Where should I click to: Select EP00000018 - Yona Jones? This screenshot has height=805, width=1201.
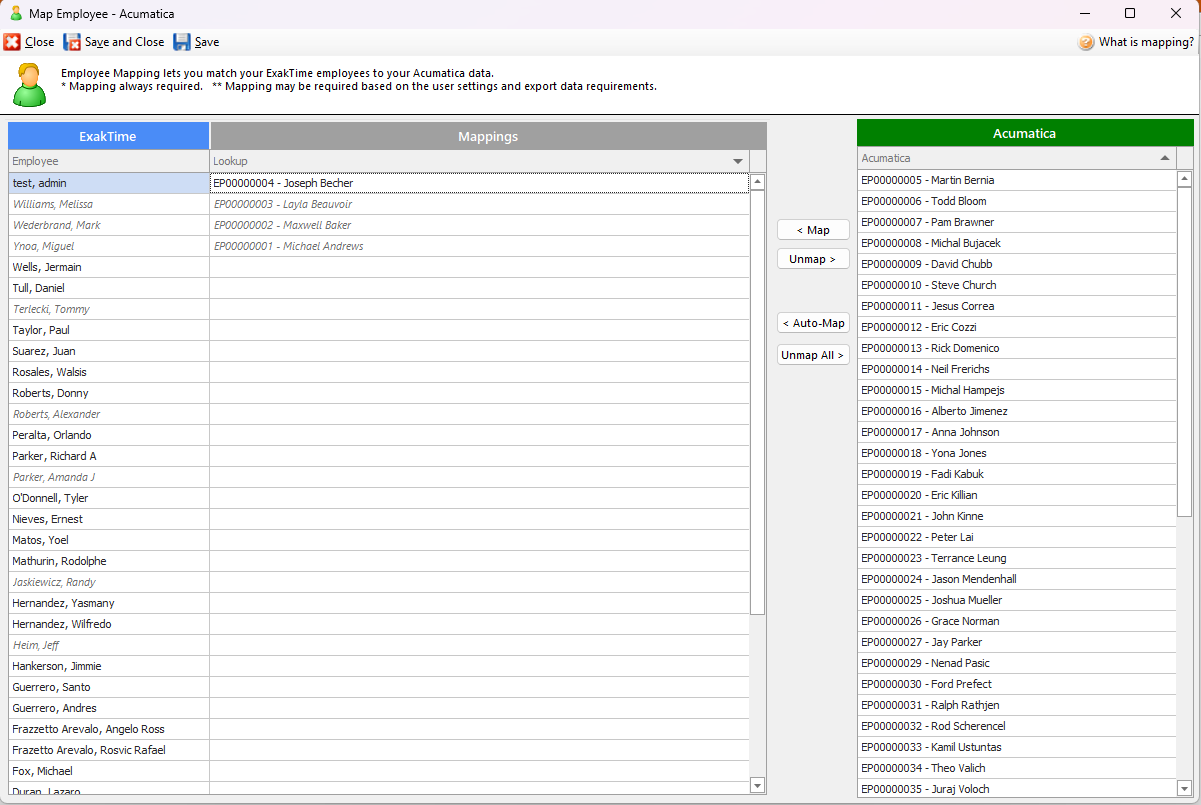click(1017, 453)
